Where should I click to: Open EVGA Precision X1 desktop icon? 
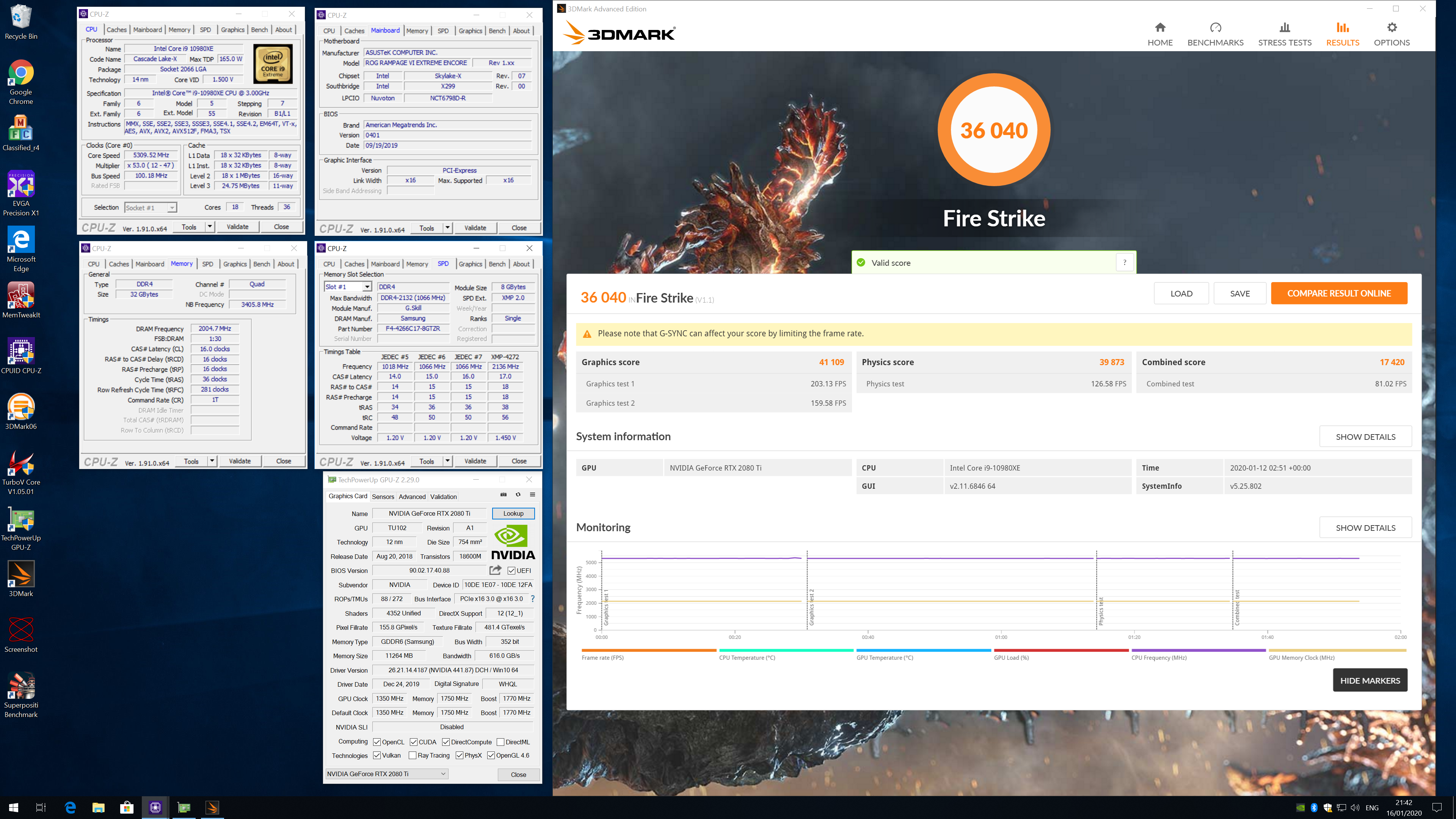pos(21,193)
